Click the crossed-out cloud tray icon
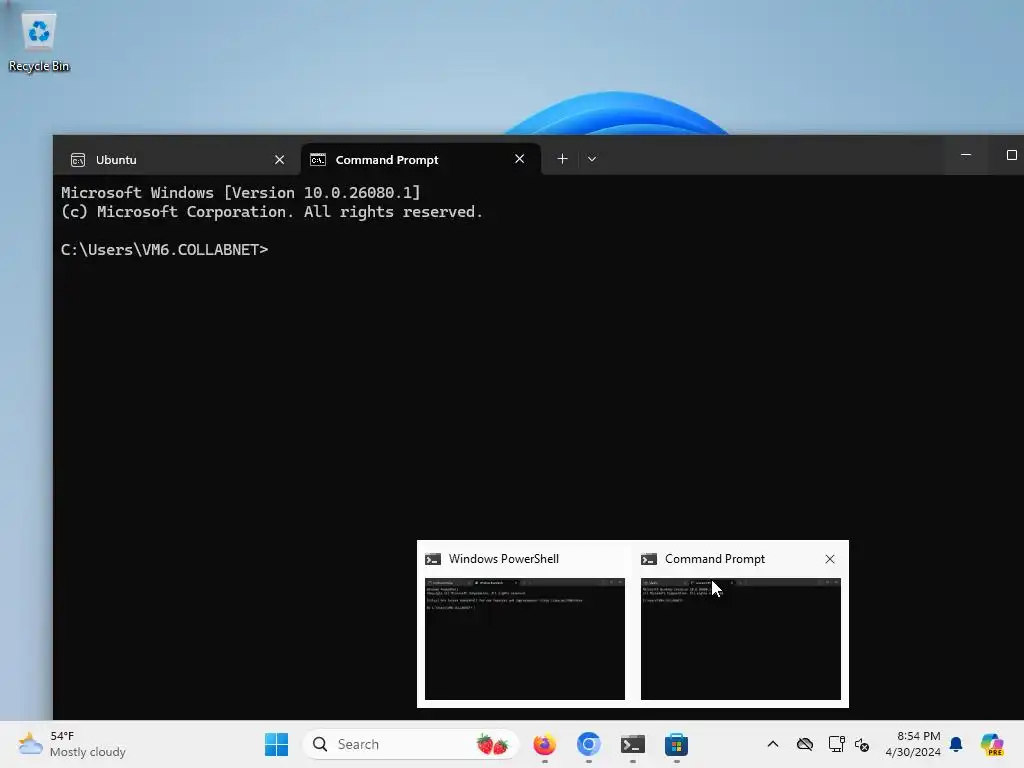 [805, 744]
